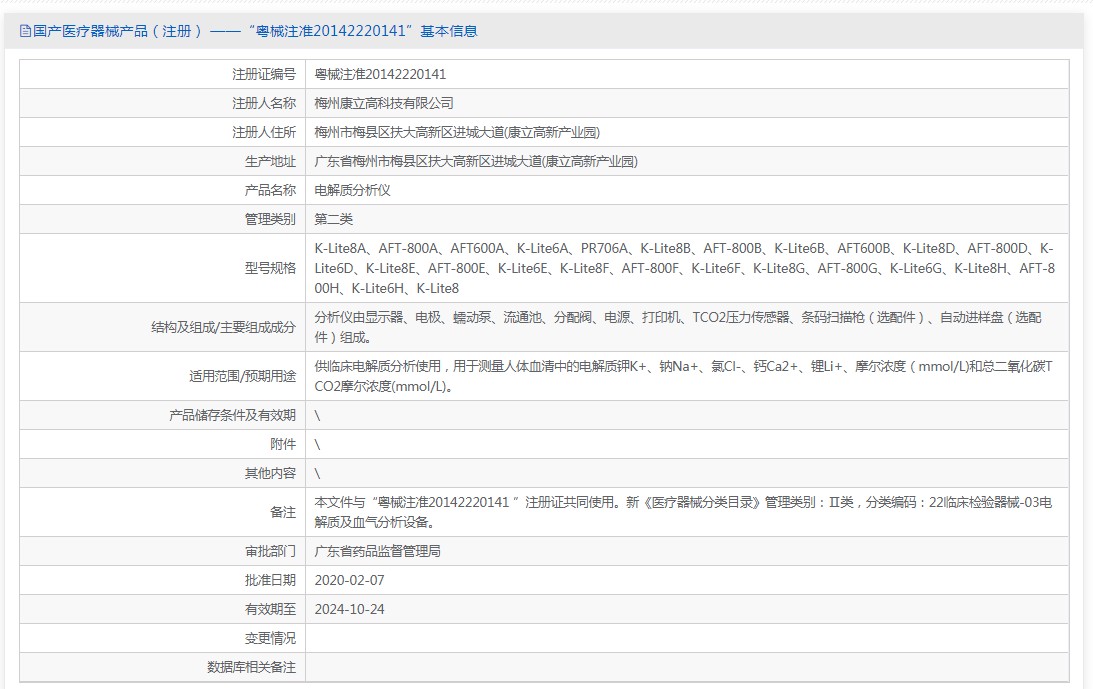
Task: Click the 注册证编号 row label
Action: click(264, 74)
